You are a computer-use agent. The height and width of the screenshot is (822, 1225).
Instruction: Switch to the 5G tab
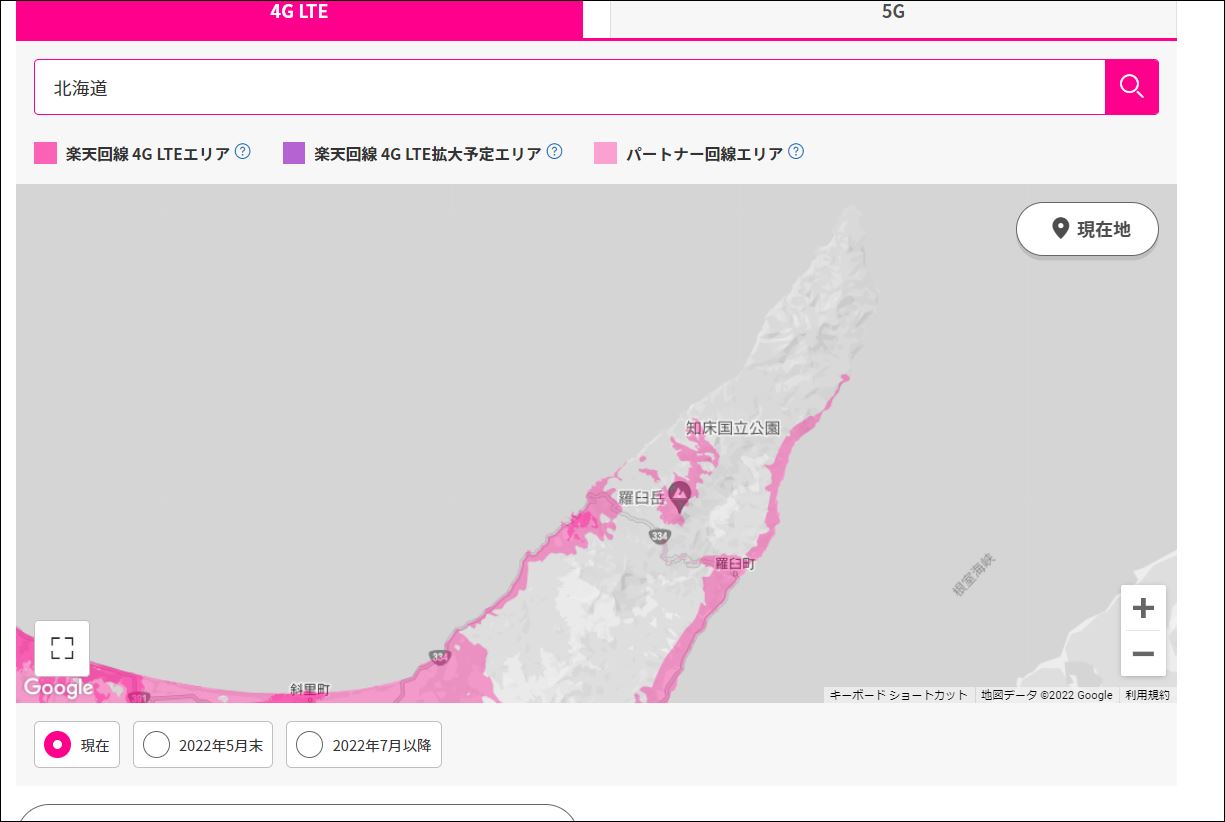tap(893, 18)
